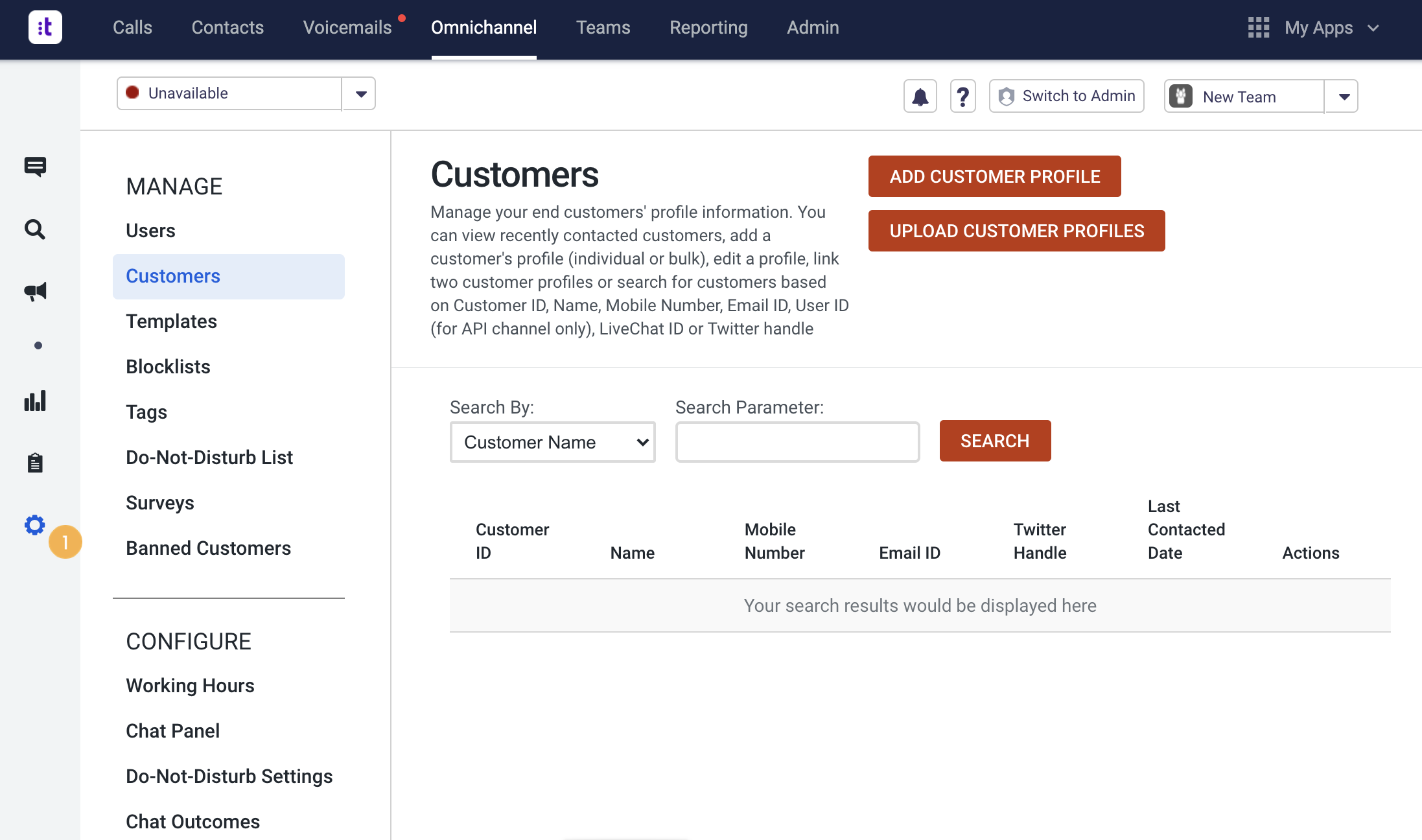The height and width of the screenshot is (840, 1422).
Task: Open Users in Manage menu
Action: coord(150,231)
